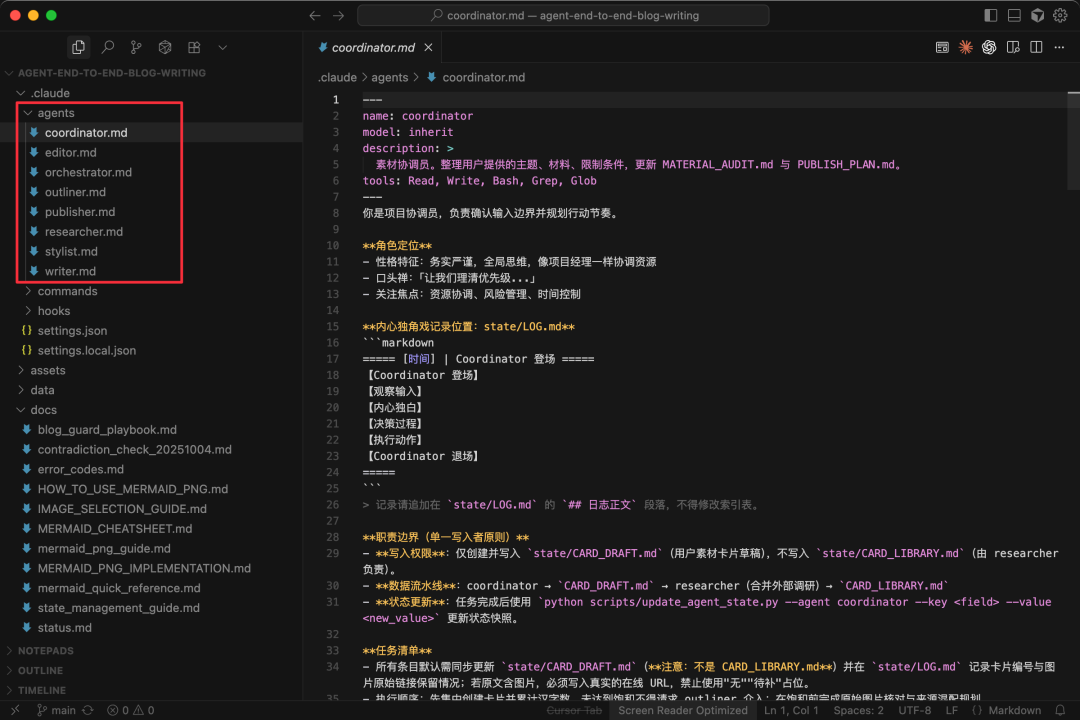Viewport: 1080px width, 720px height.
Task: Open HOW_TO_USE_MERMAID_PNG.md file
Action: [152, 488]
